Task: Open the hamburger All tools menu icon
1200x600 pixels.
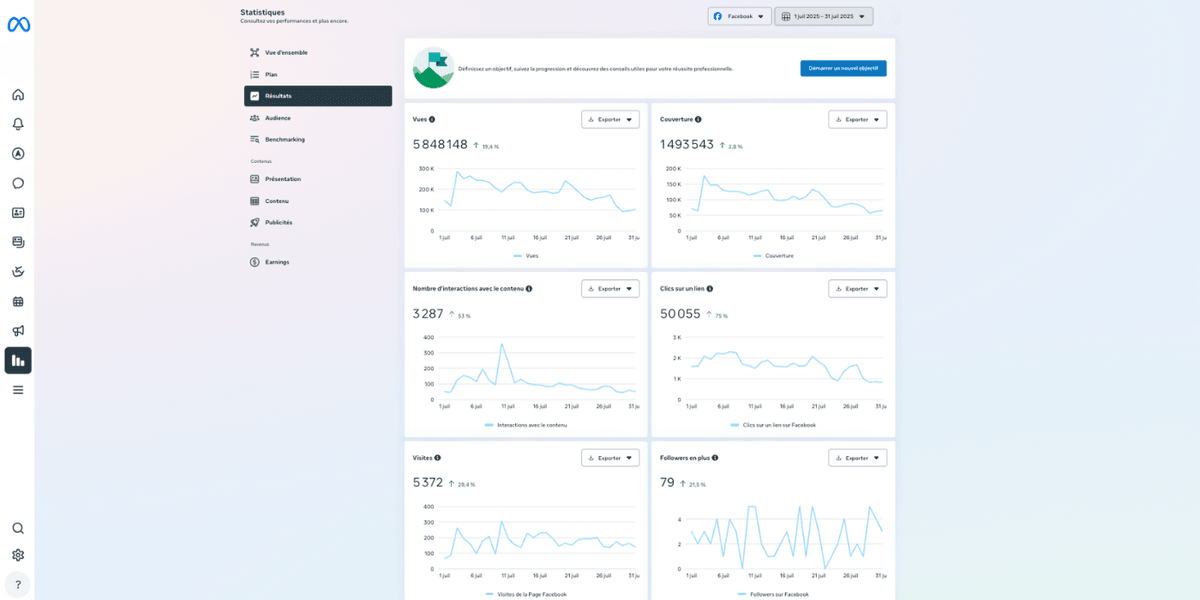Action: [x=18, y=390]
